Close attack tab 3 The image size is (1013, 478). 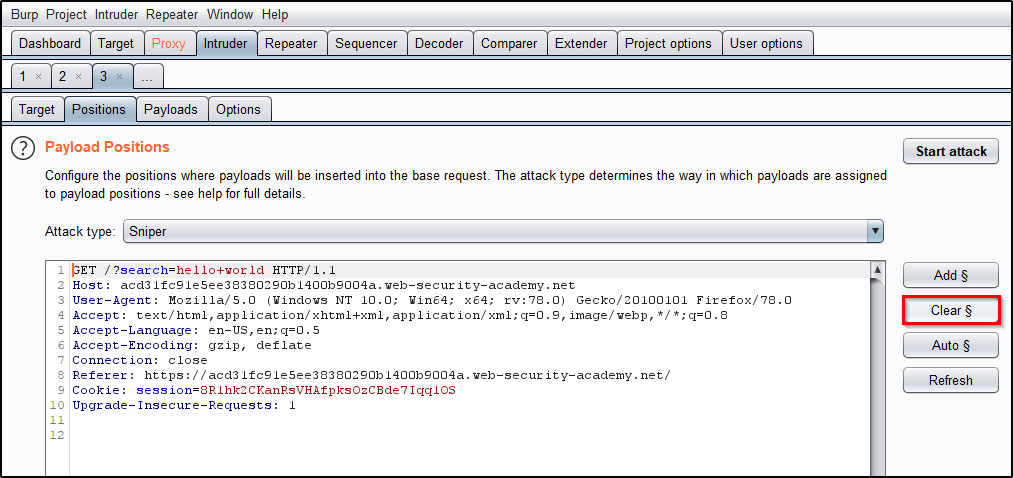click(119, 77)
